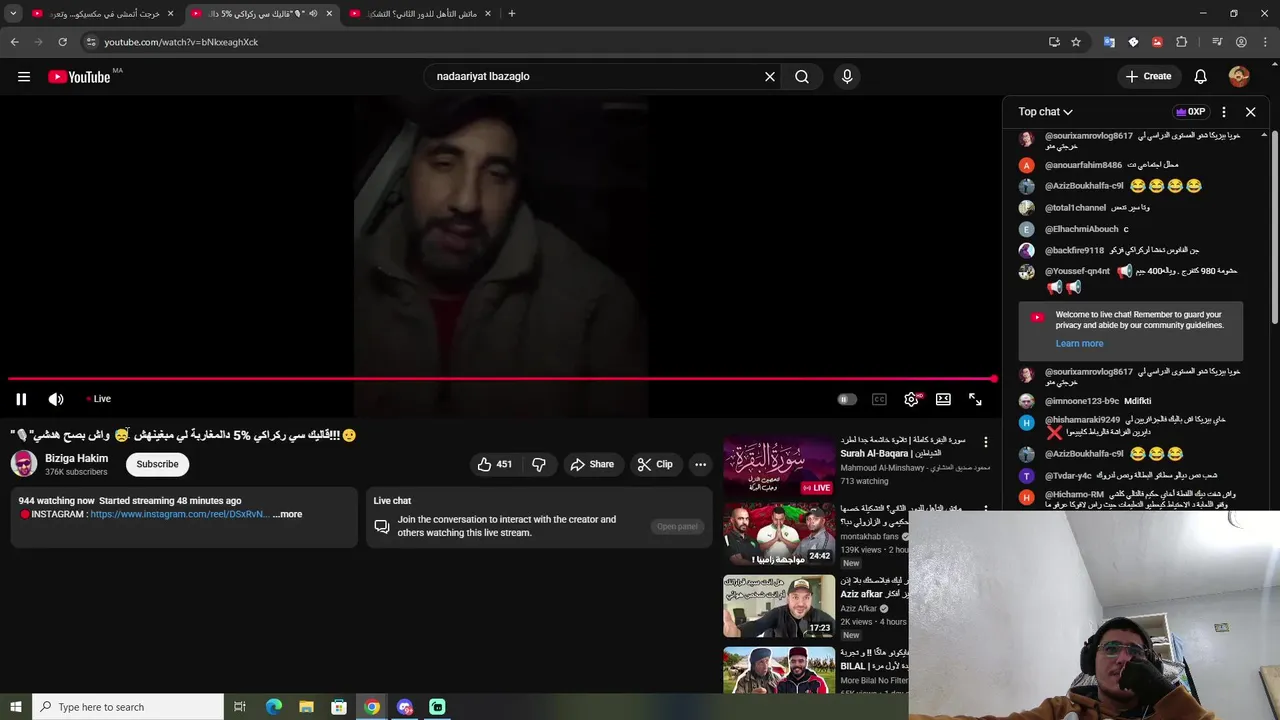Expand description with ...more
This screenshot has height=720, width=1280.
click(287, 514)
